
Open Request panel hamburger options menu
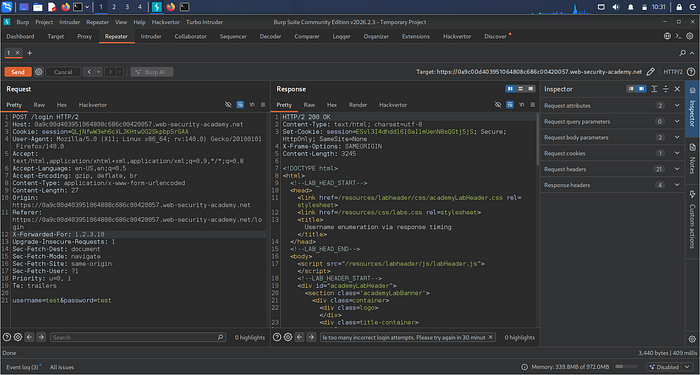[x=263, y=105]
